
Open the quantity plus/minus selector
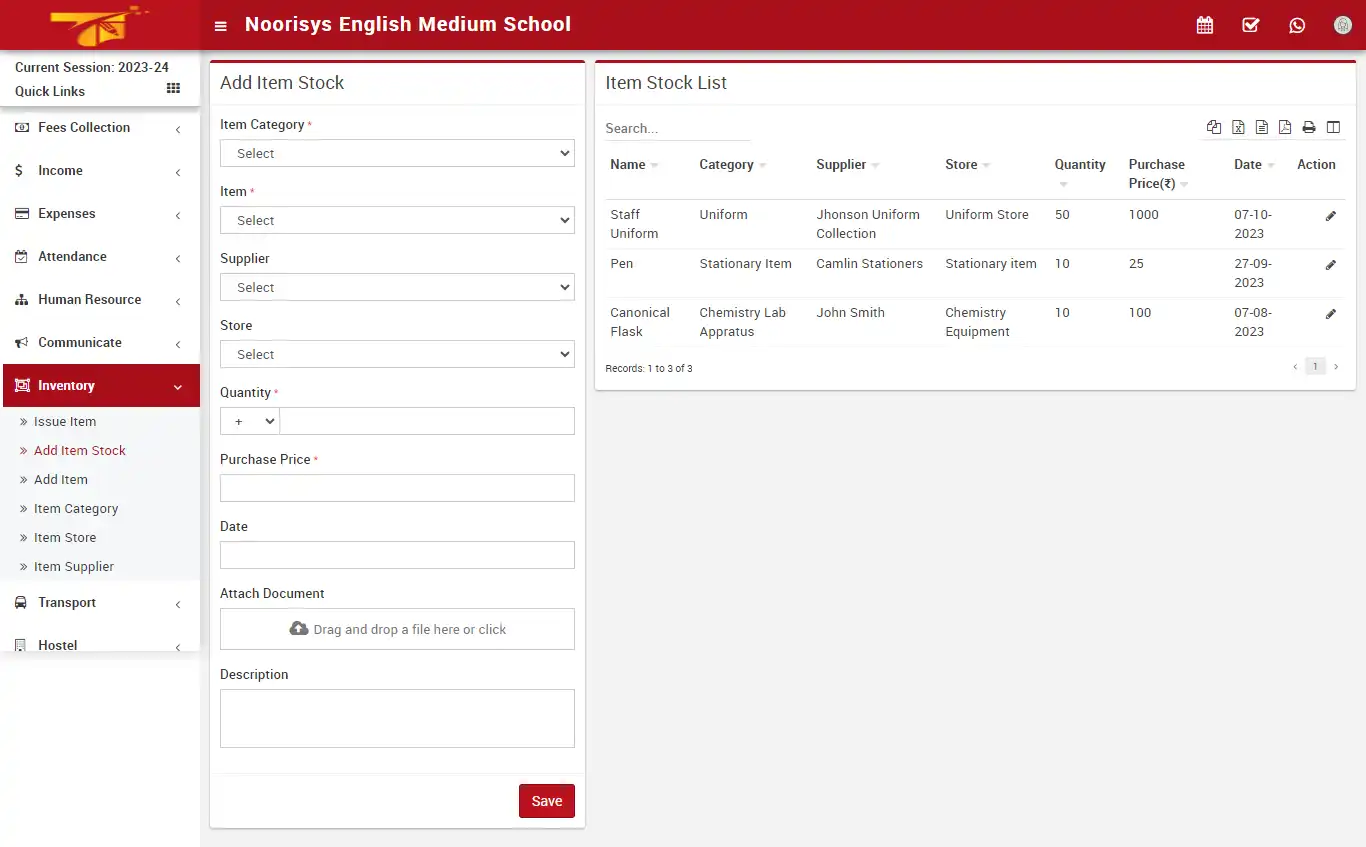248,421
